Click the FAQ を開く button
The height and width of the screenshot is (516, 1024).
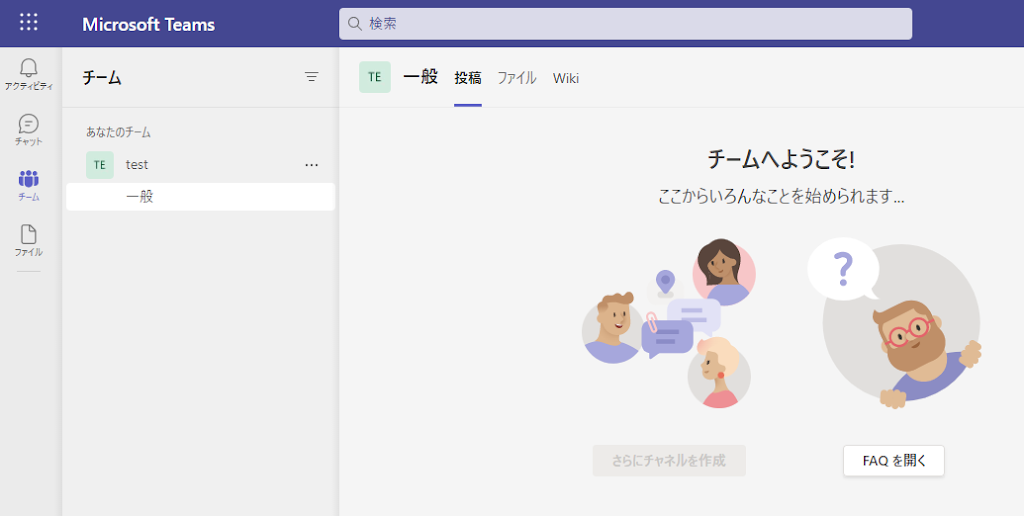[x=894, y=460]
